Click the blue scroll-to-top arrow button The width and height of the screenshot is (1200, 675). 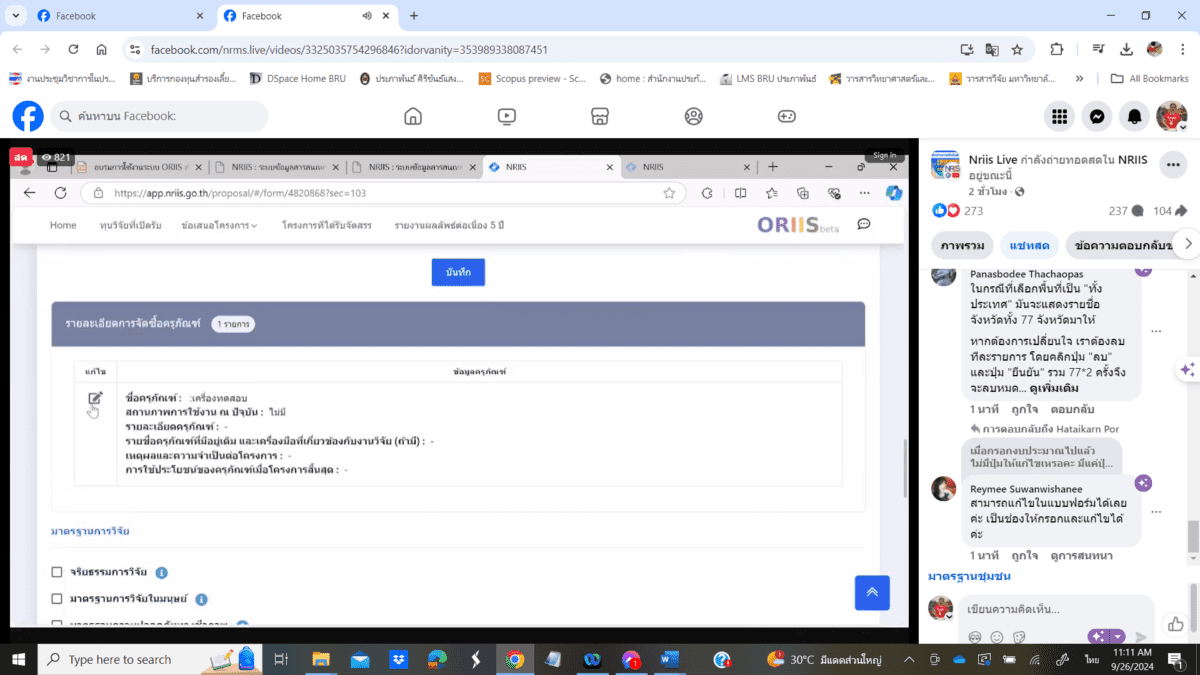pyautogui.click(x=872, y=592)
